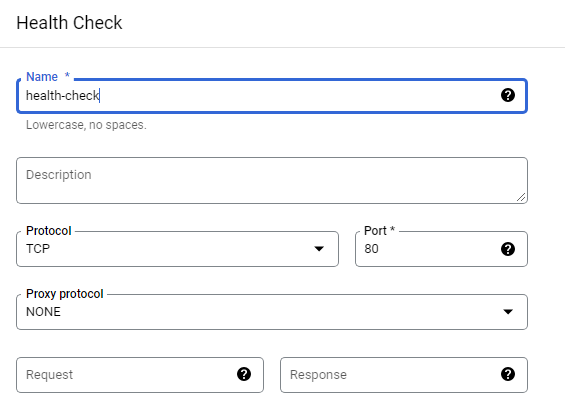Click the Protocol field label
This screenshot has width=565, height=415.
(49, 231)
